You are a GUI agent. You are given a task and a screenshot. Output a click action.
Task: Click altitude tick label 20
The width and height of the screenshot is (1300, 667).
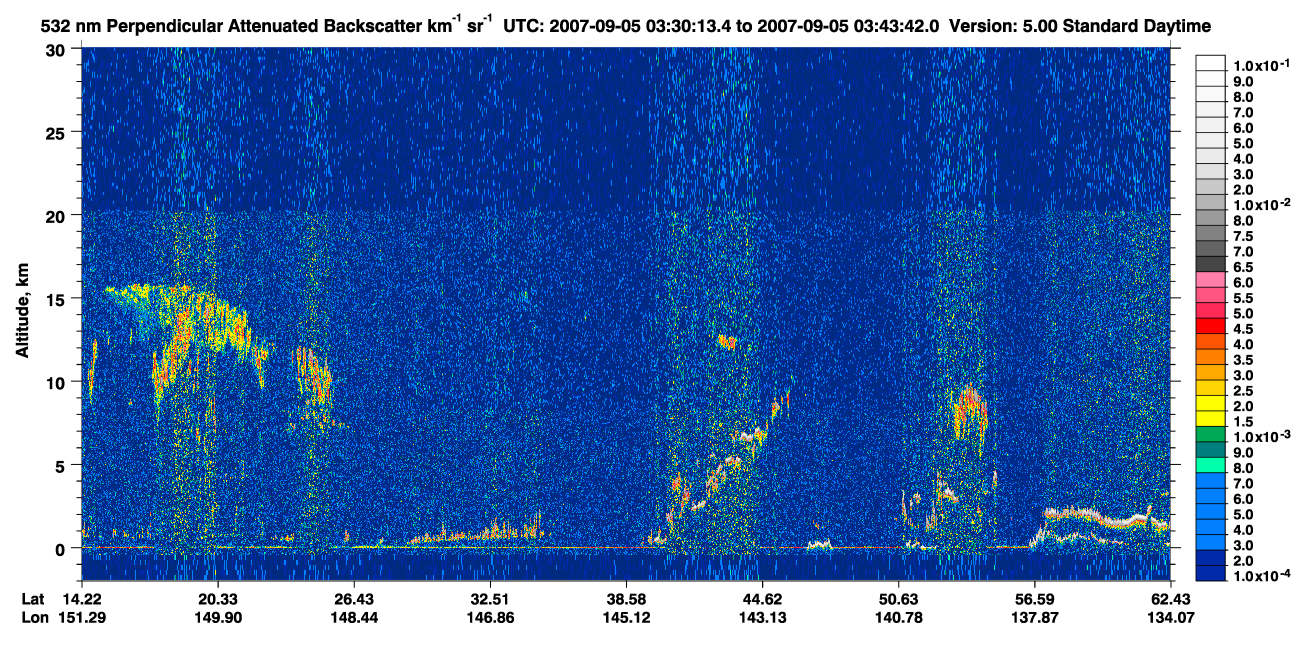[x=56, y=215]
